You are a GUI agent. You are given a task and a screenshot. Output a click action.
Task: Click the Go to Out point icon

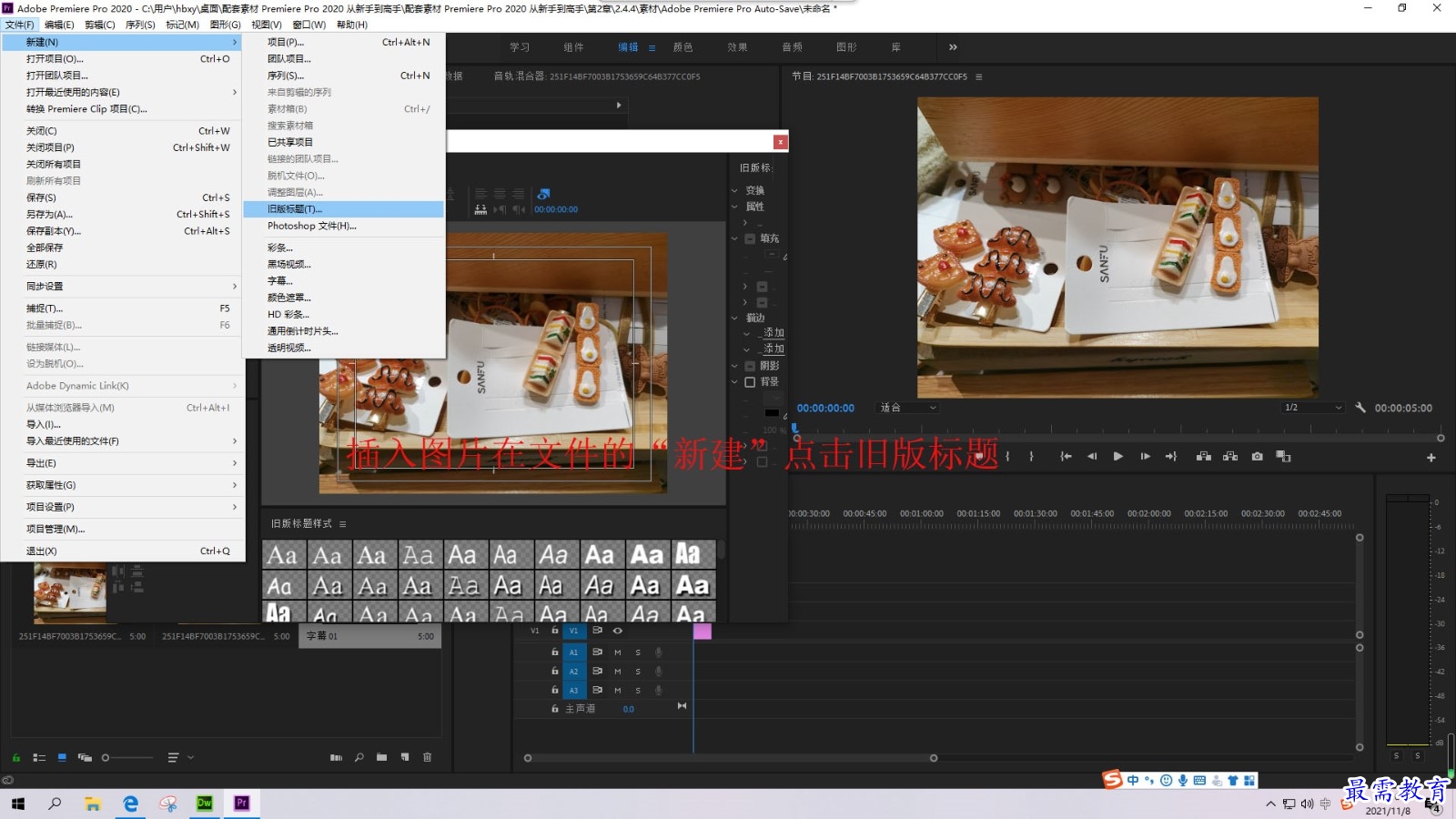click(1171, 457)
